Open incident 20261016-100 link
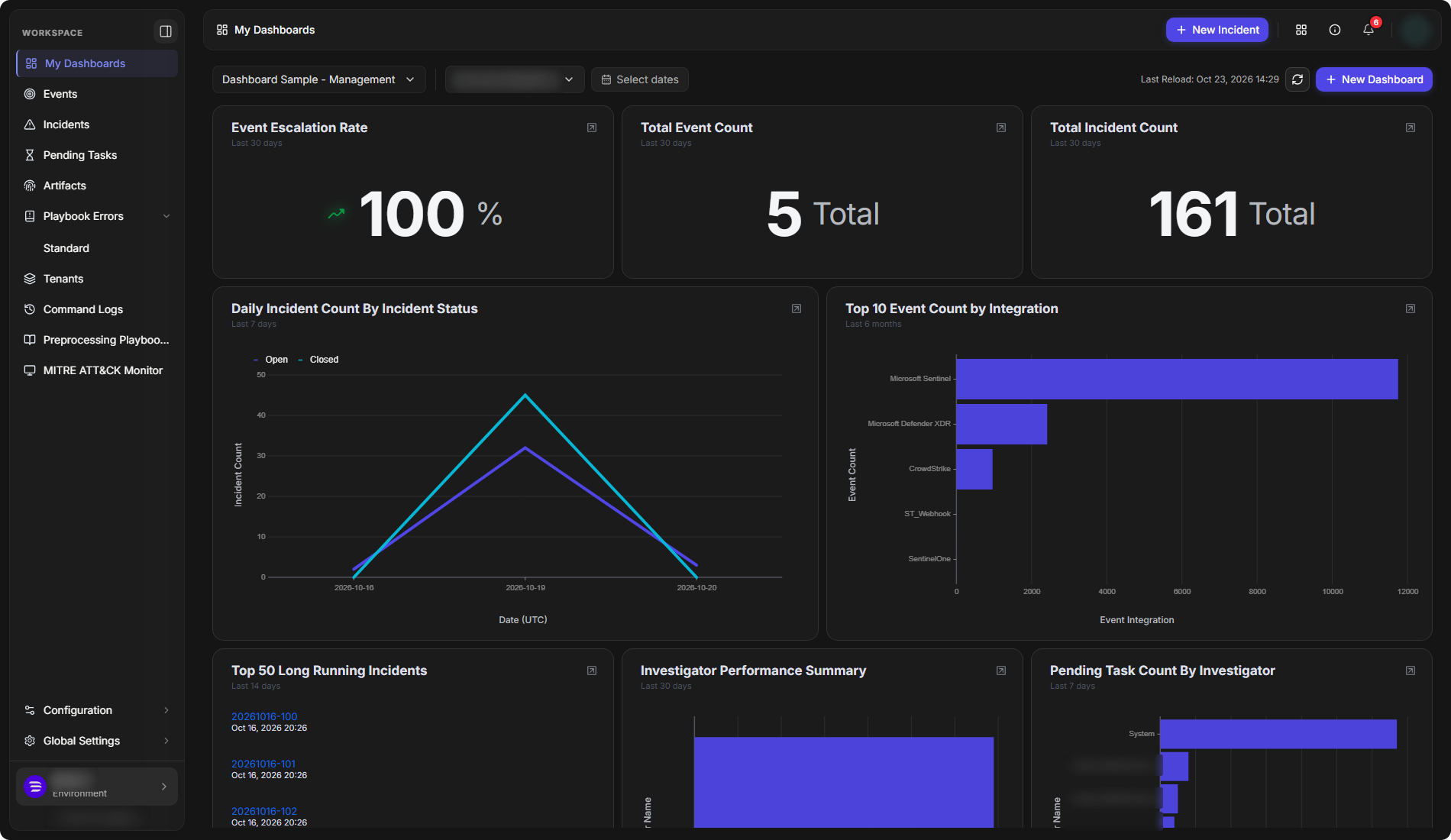The width and height of the screenshot is (1451, 840). pos(264,716)
